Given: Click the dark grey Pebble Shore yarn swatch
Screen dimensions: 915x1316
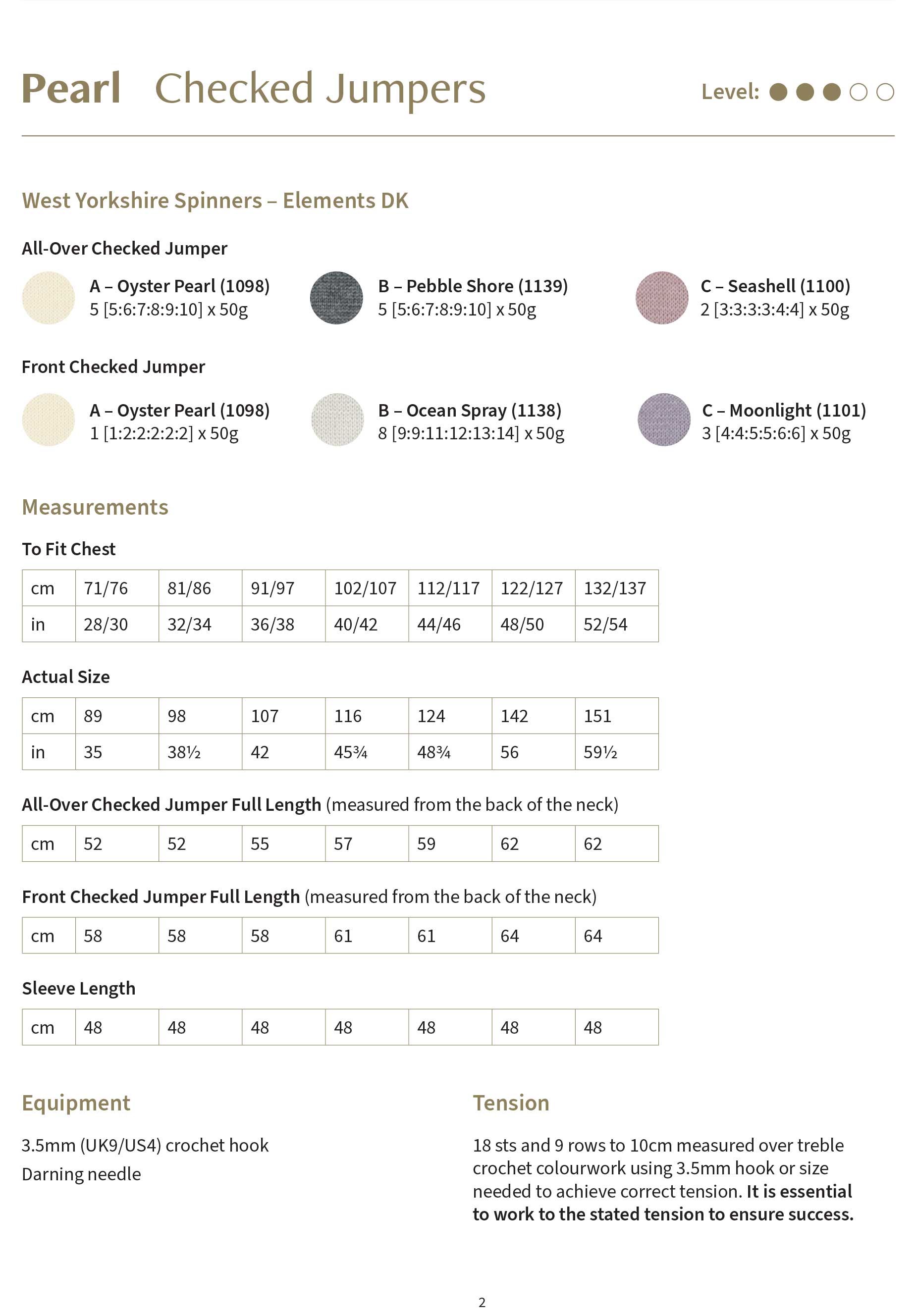Looking at the screenshot, I should (336, 298).
